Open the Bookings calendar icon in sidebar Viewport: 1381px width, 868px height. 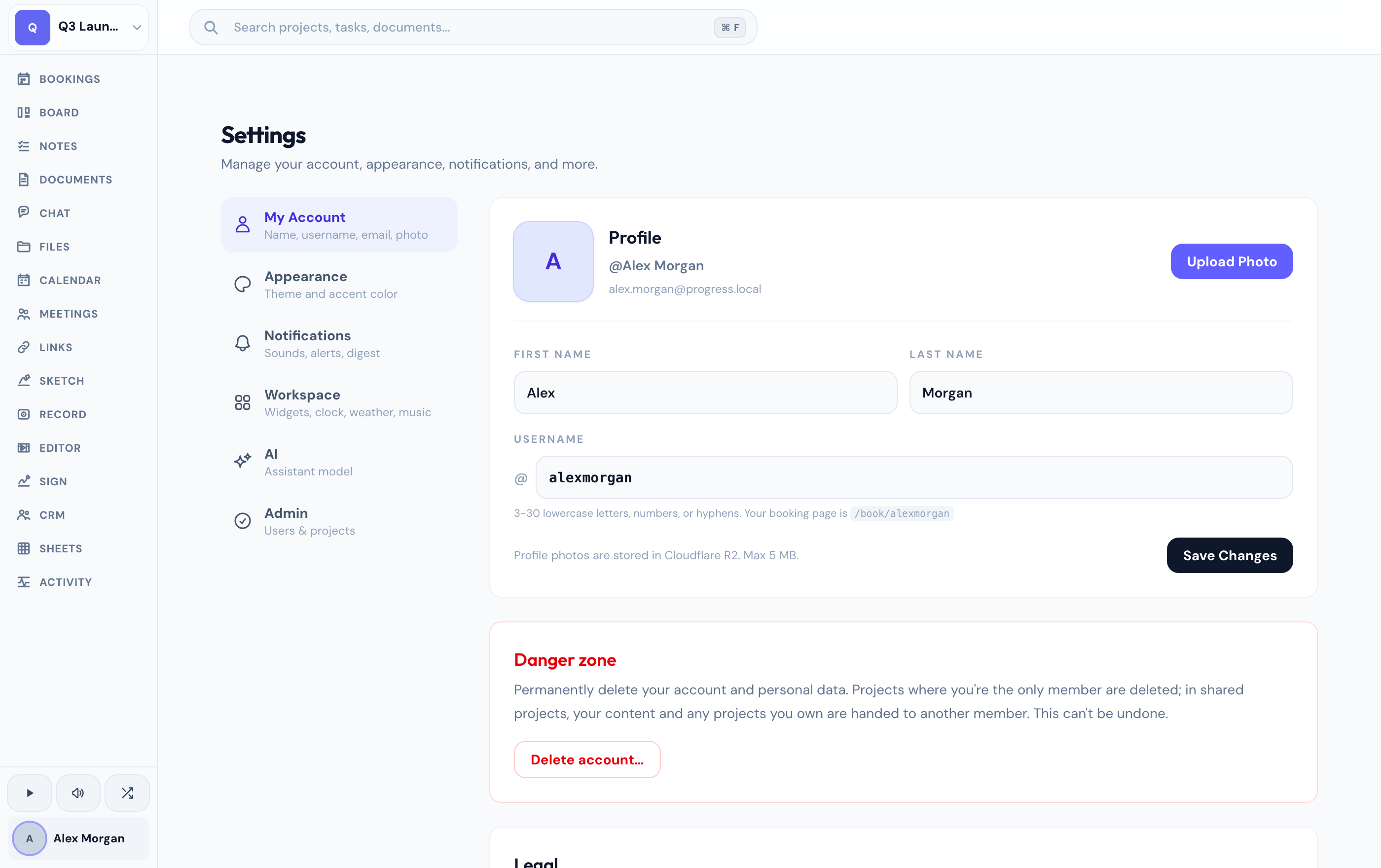point(24,78)
